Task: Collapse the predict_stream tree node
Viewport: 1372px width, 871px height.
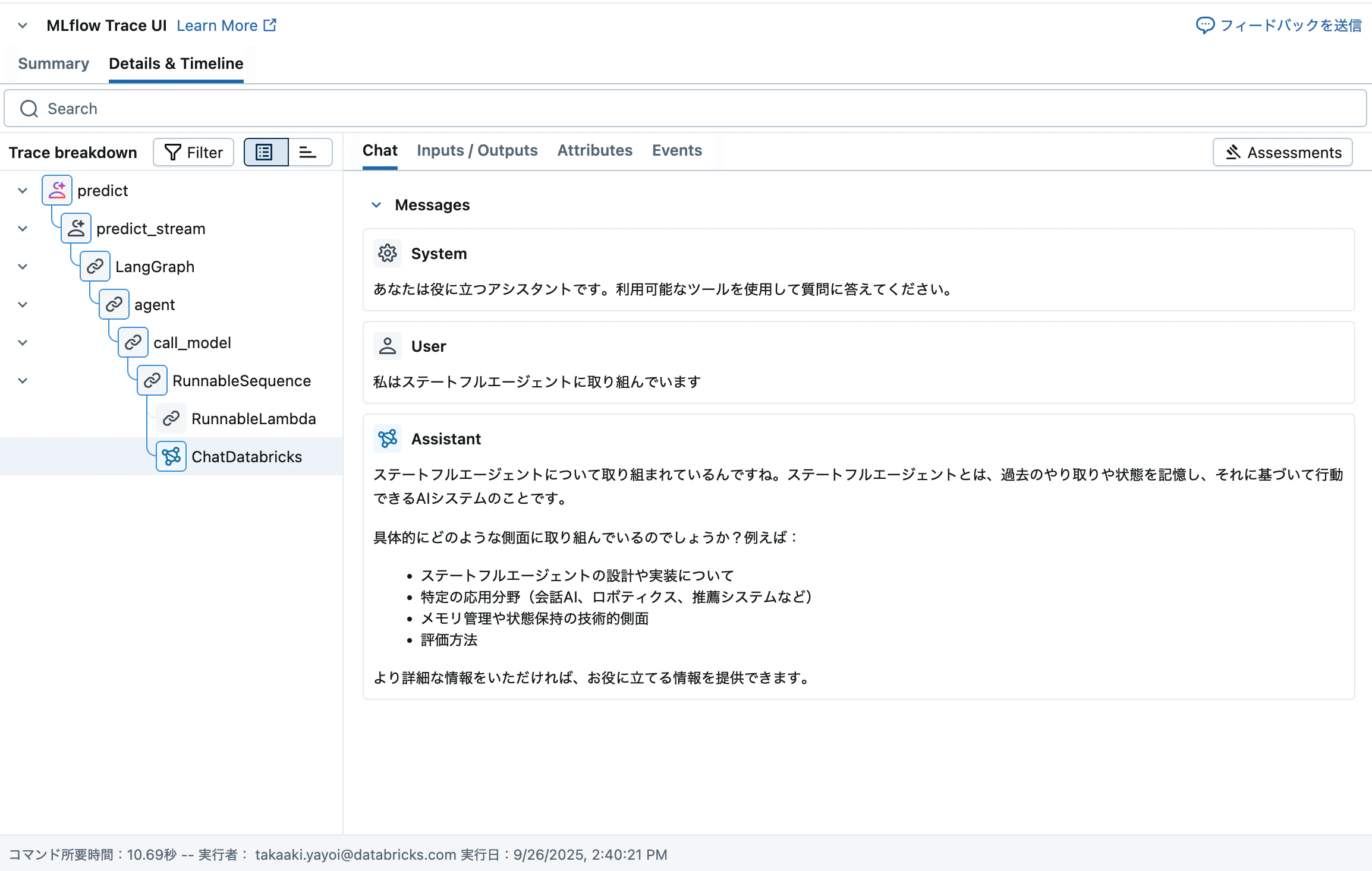Action: coord(23,229)
